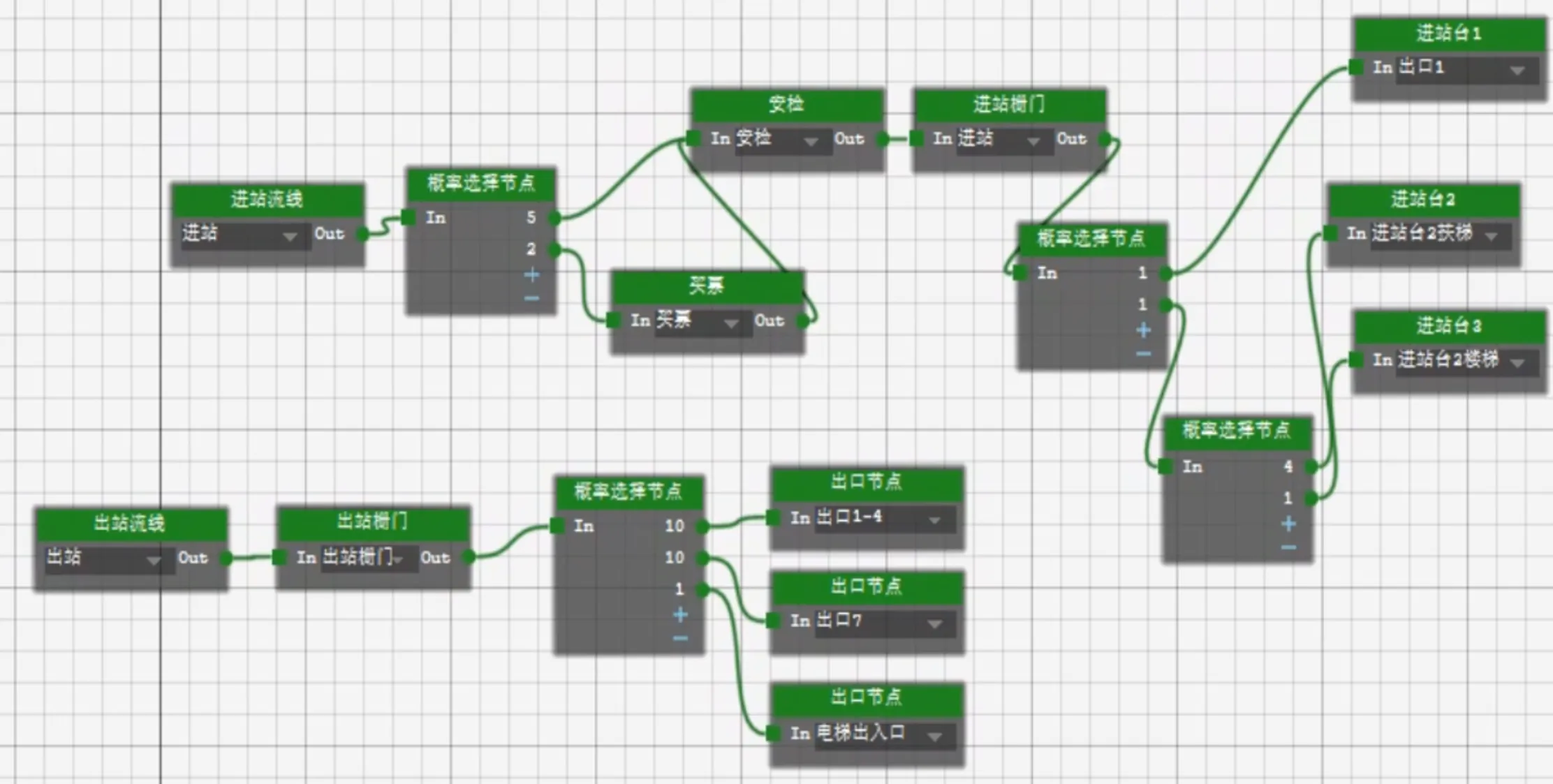Select the 进站台3 node header
This screenshot has height=784, width=1553.
(x=1448, y=326)
